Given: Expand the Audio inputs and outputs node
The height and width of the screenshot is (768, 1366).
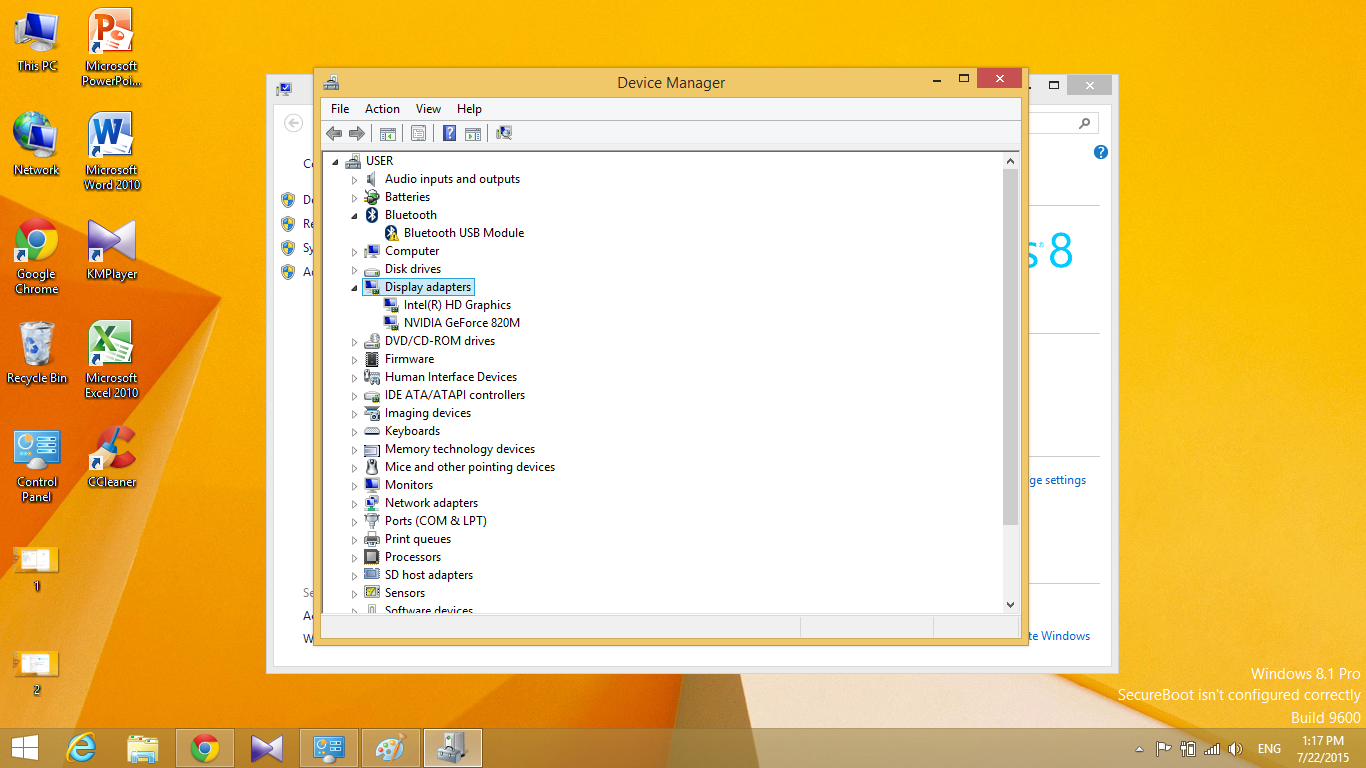Looking at the screenshot, I should click(x=354, y=179).
